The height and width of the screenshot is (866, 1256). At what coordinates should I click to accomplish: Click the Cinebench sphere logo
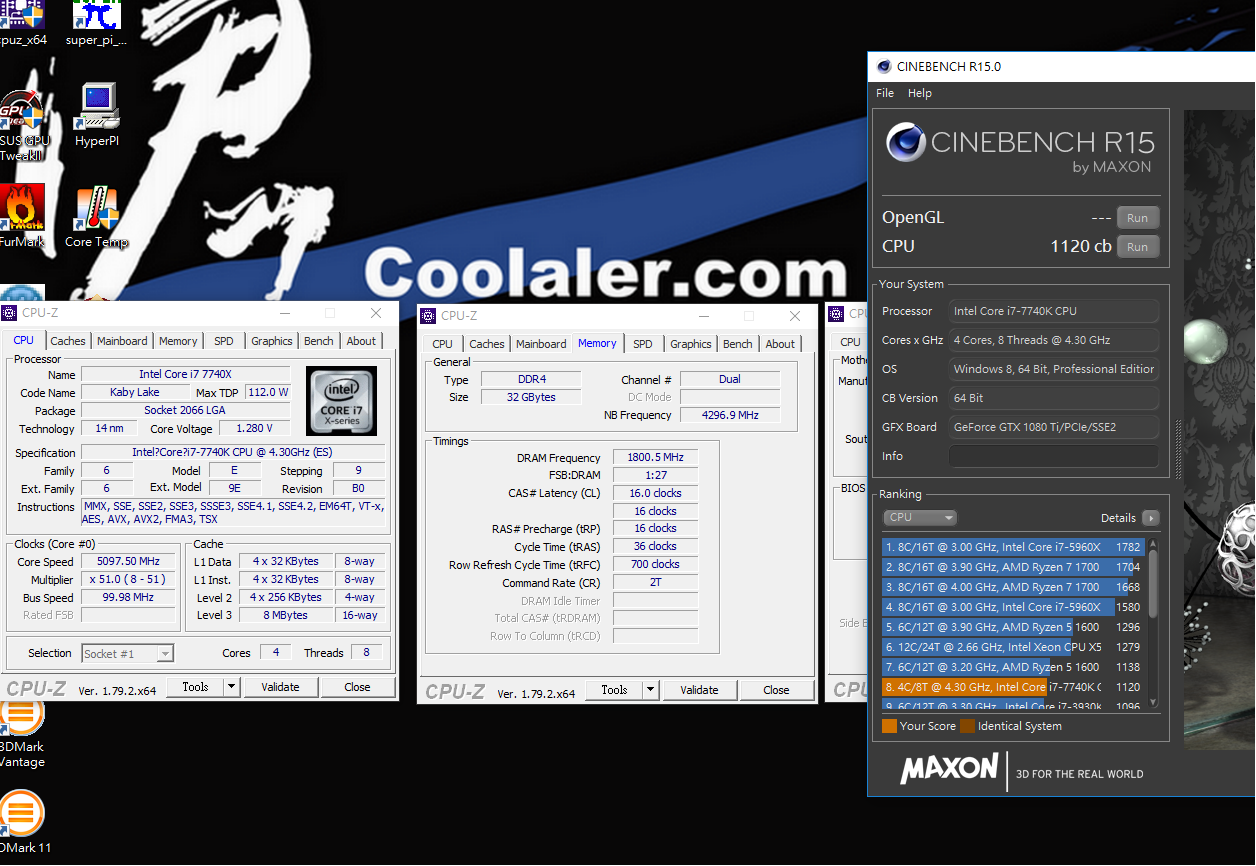905,142
